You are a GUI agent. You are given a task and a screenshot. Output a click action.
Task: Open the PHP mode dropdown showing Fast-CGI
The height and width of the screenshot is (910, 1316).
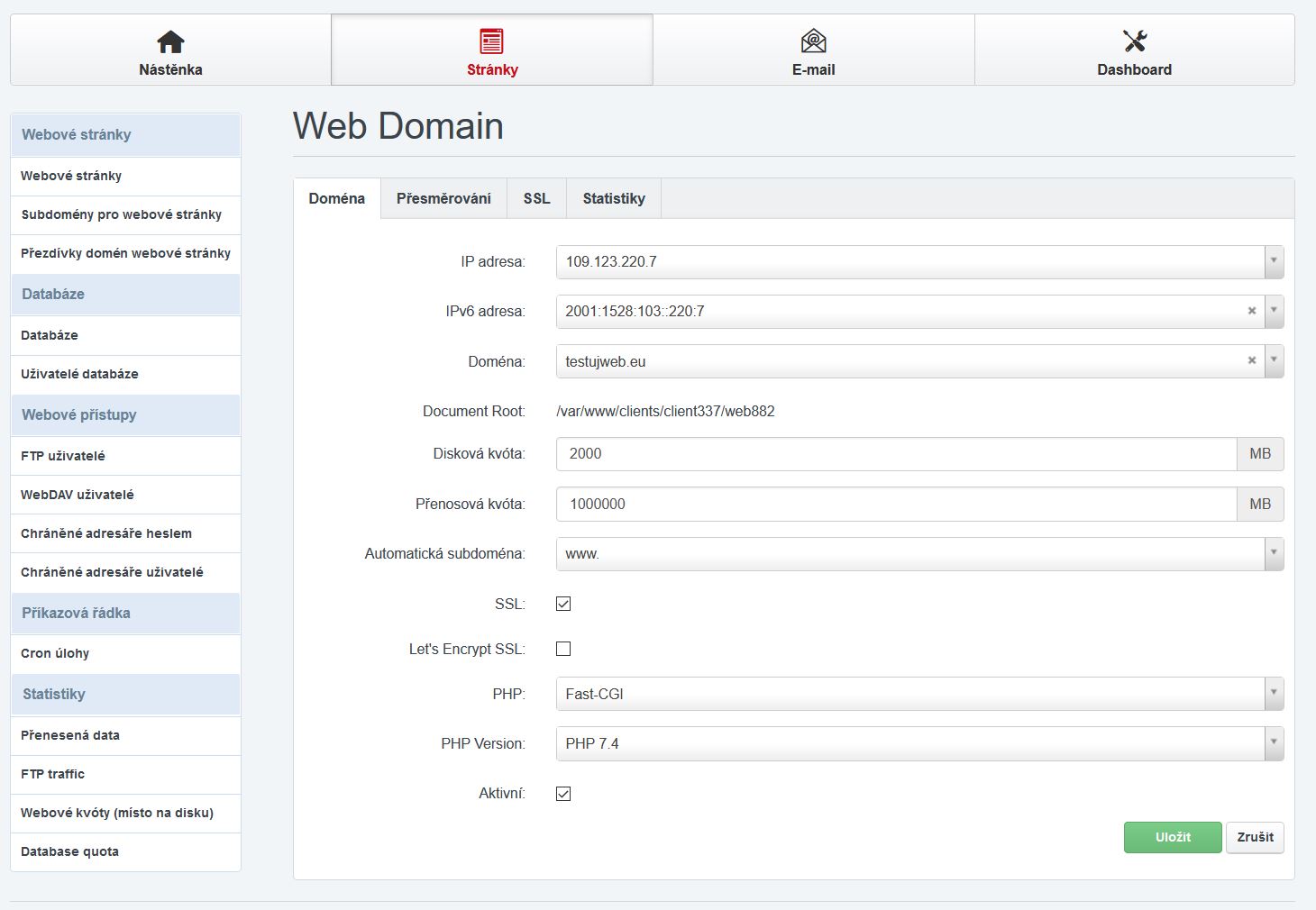click(x=1273, y=694)
